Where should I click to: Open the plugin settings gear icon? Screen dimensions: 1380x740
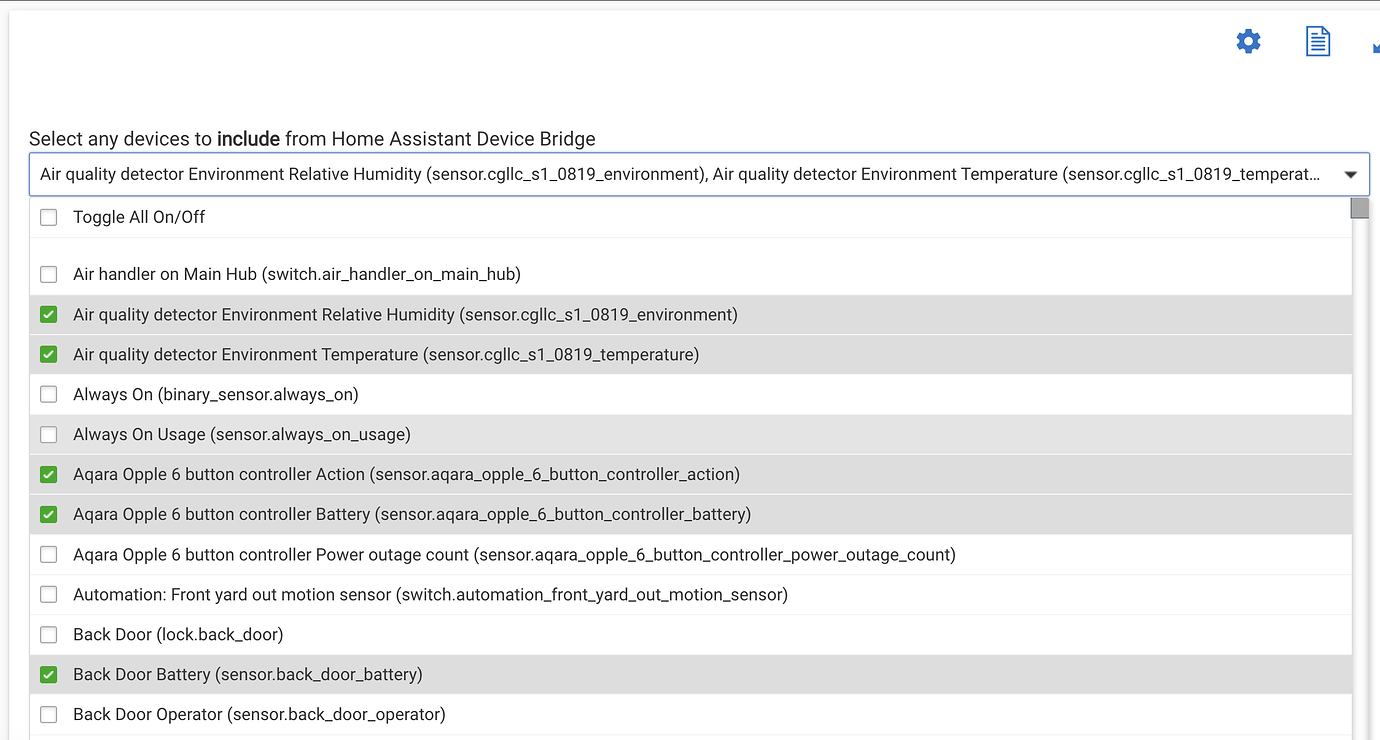coord(1248,41)
